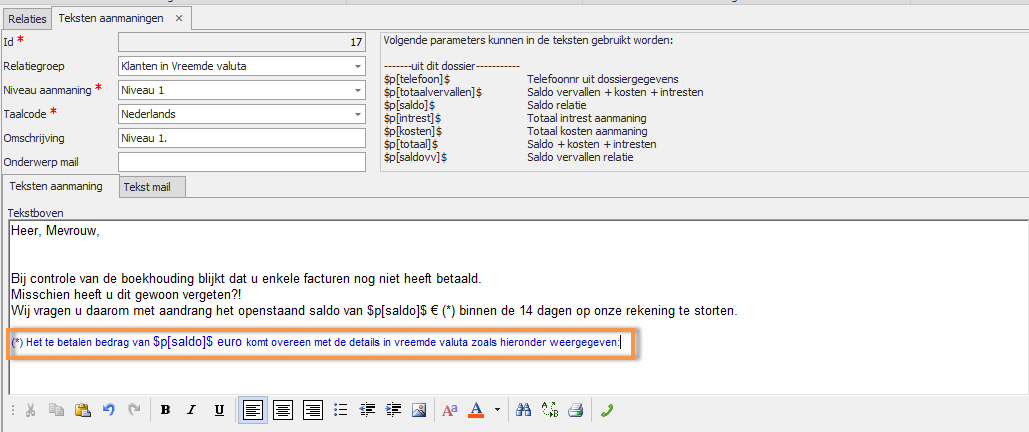
Task: Print the reminder text
Action: pyautogui.click(x=575, y=410)
